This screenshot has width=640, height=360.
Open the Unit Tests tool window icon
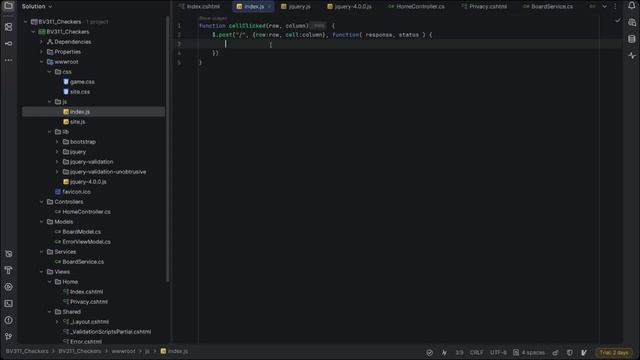coord(8,254)
